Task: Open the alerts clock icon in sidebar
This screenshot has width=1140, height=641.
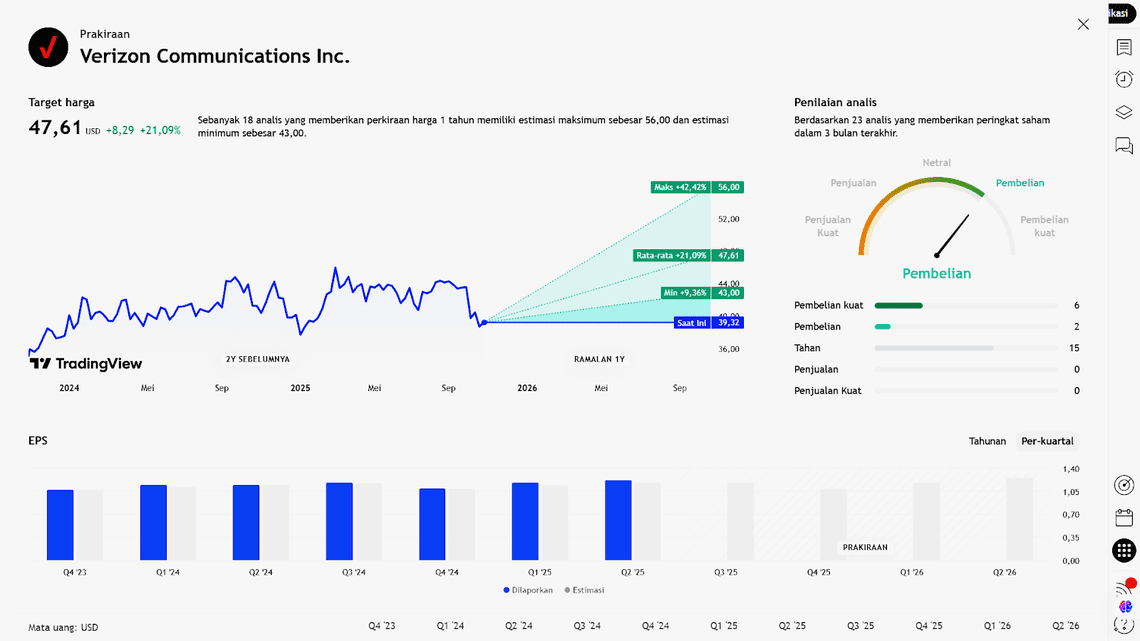Action: pos(1124,79)
